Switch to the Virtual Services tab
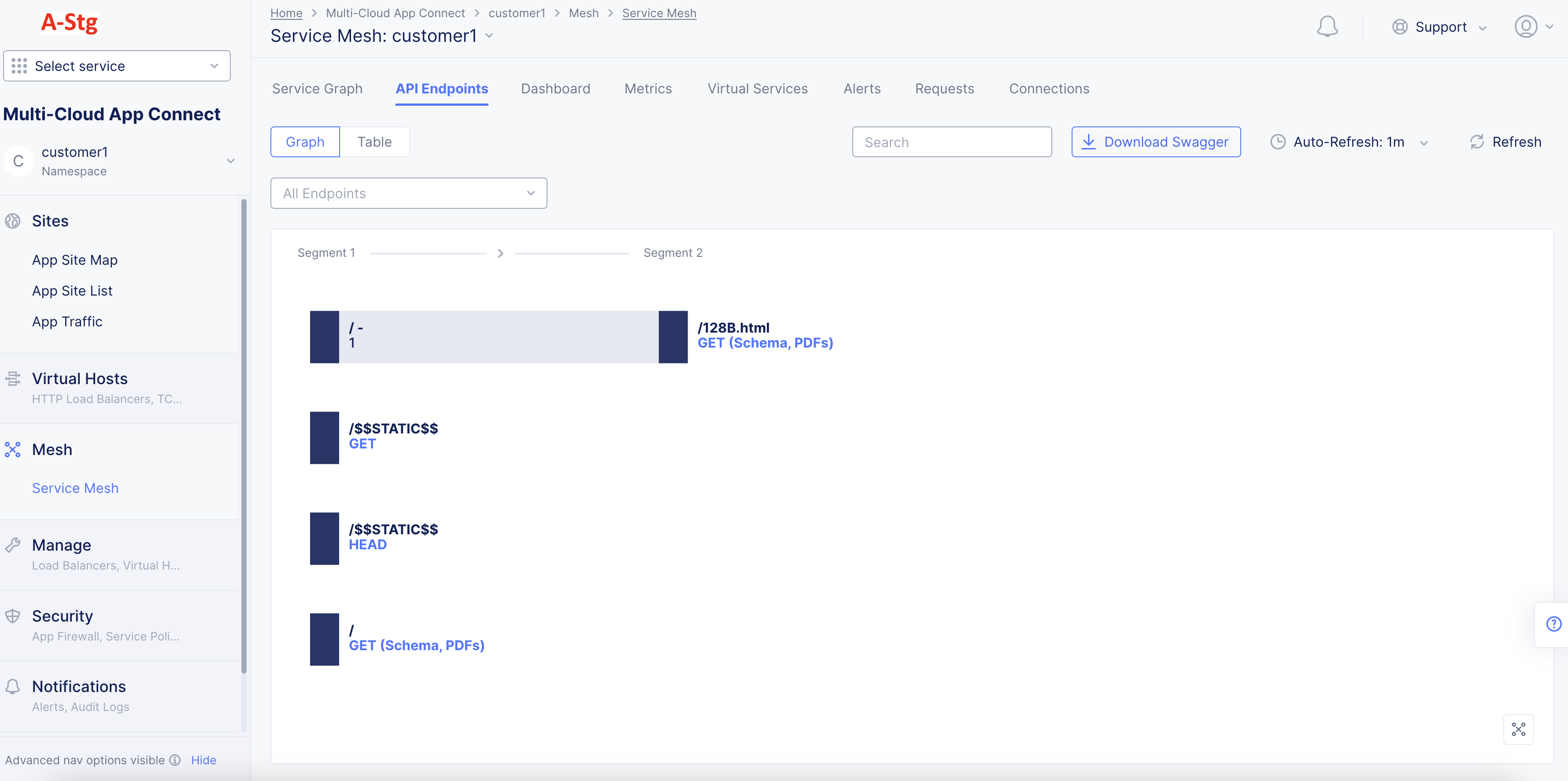 click(x=757, y=88)
